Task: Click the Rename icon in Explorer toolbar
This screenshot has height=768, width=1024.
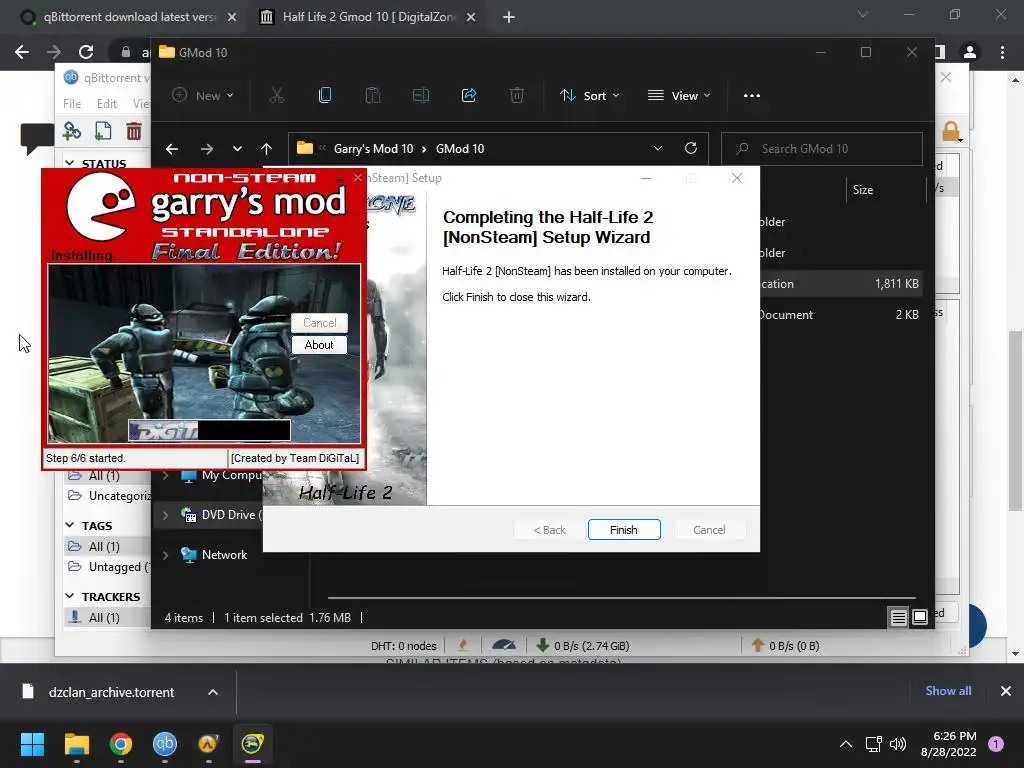Action: click(421, 95)
